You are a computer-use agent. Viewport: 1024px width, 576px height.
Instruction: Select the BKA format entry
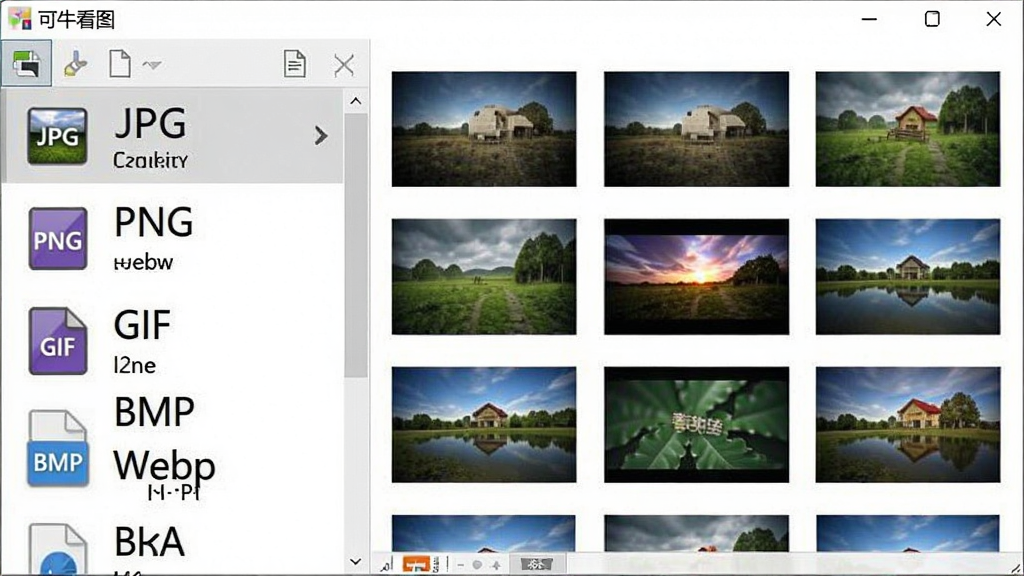(172, 547)
